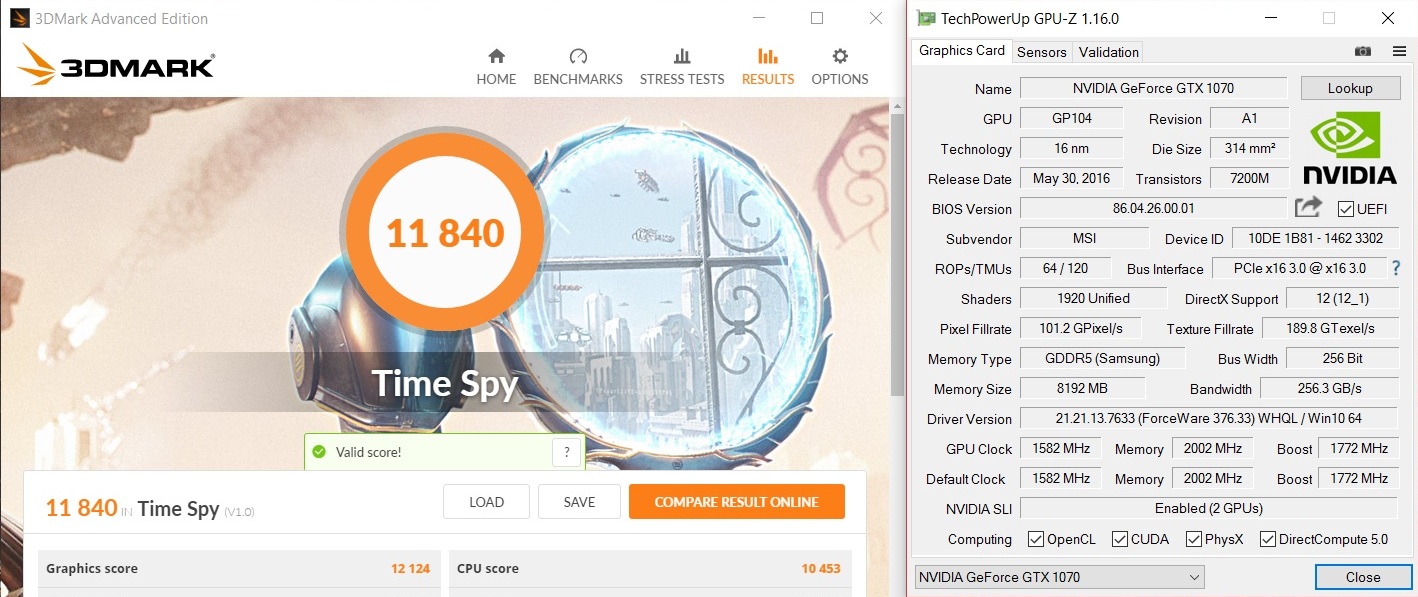Click the LOAD button
The width and height of the screenshot is (1418, 597).
486,502
